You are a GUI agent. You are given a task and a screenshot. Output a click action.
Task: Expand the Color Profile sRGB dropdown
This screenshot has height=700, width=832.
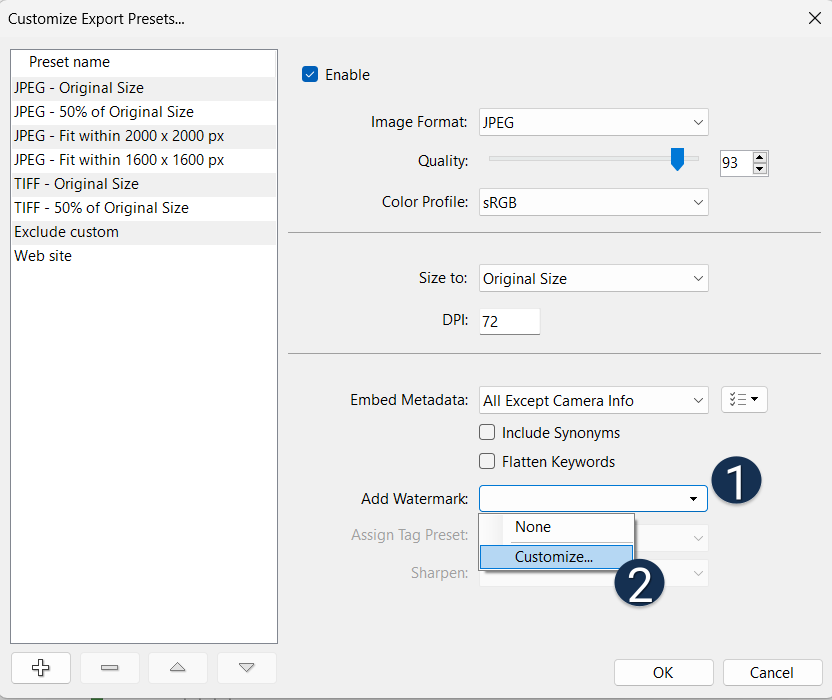(593, 202)
